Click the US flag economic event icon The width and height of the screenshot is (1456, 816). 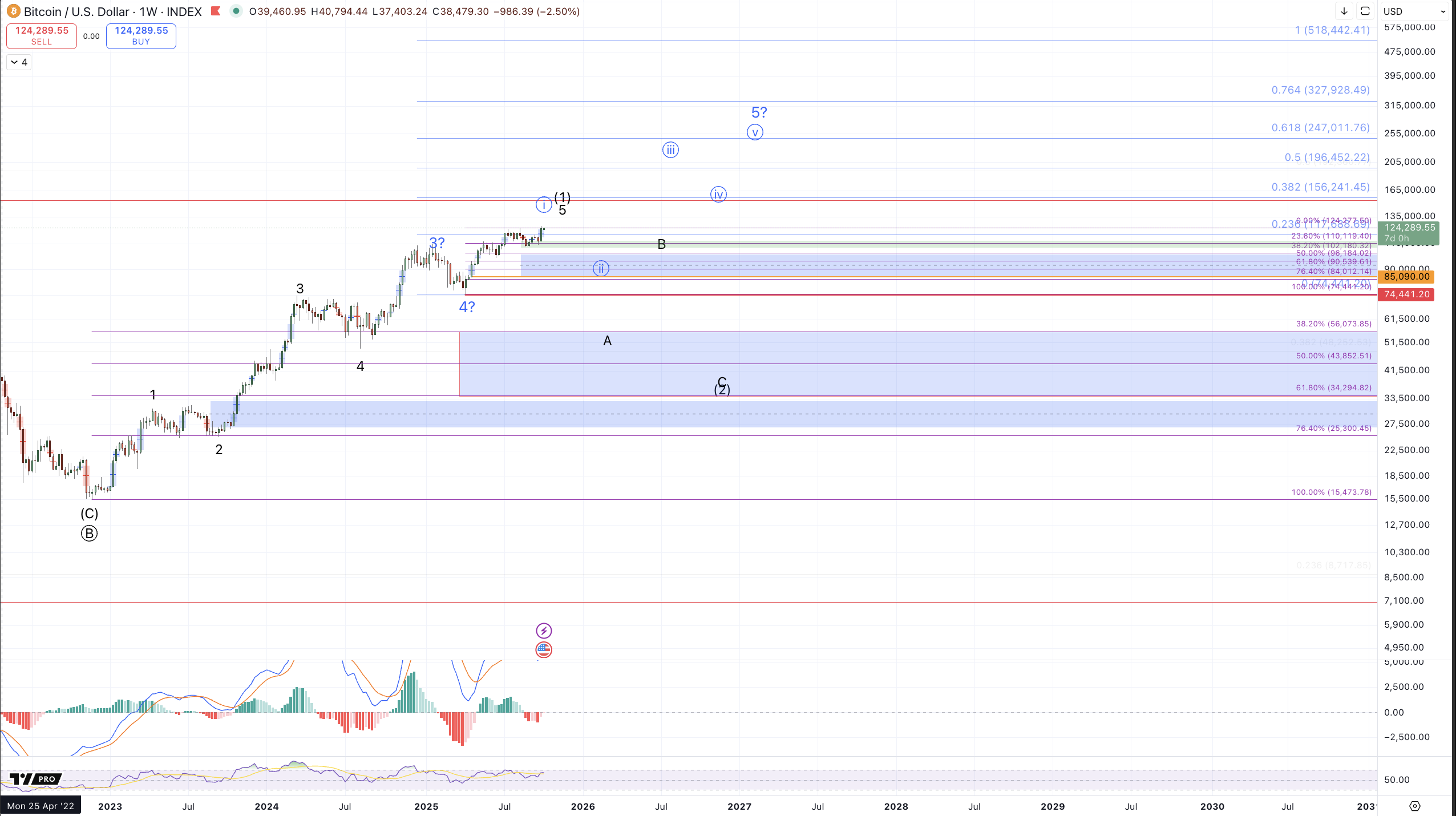[x=544, y=649]
